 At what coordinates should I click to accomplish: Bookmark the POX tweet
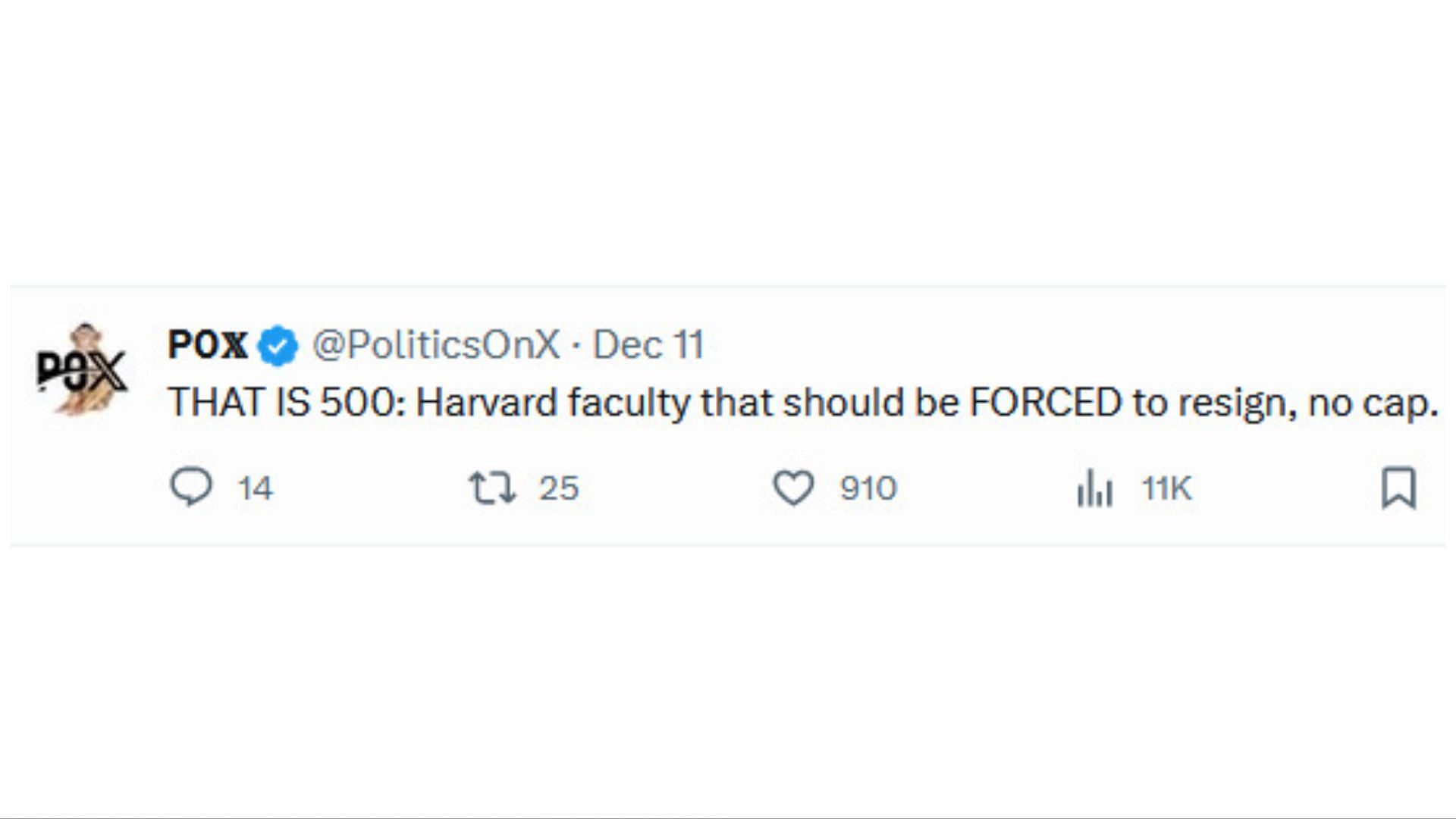click(x=1398, y=488)
